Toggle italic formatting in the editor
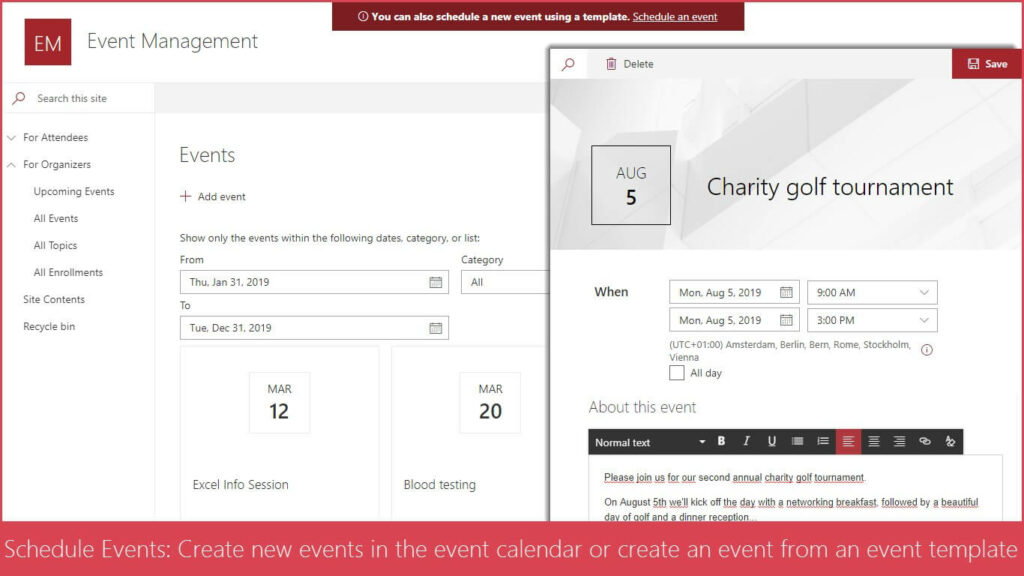 (x=746, y=441)
